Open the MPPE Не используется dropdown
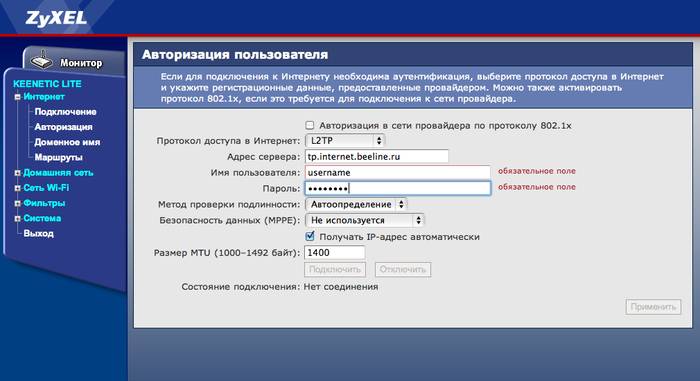Image resolution: width=700 pixels, height=381 pixels. pyautogui.click(x=364, y=220)
